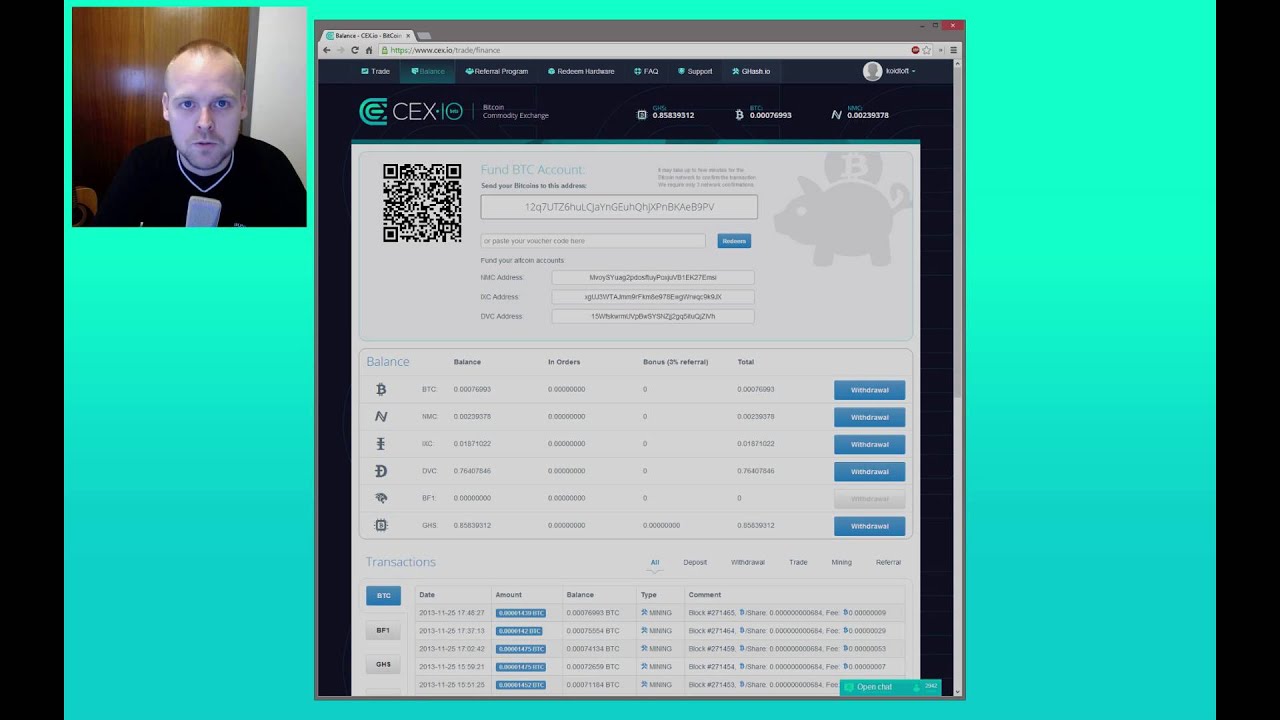
Task: Open a new browser tab
Action: click(x=424, y=35)
